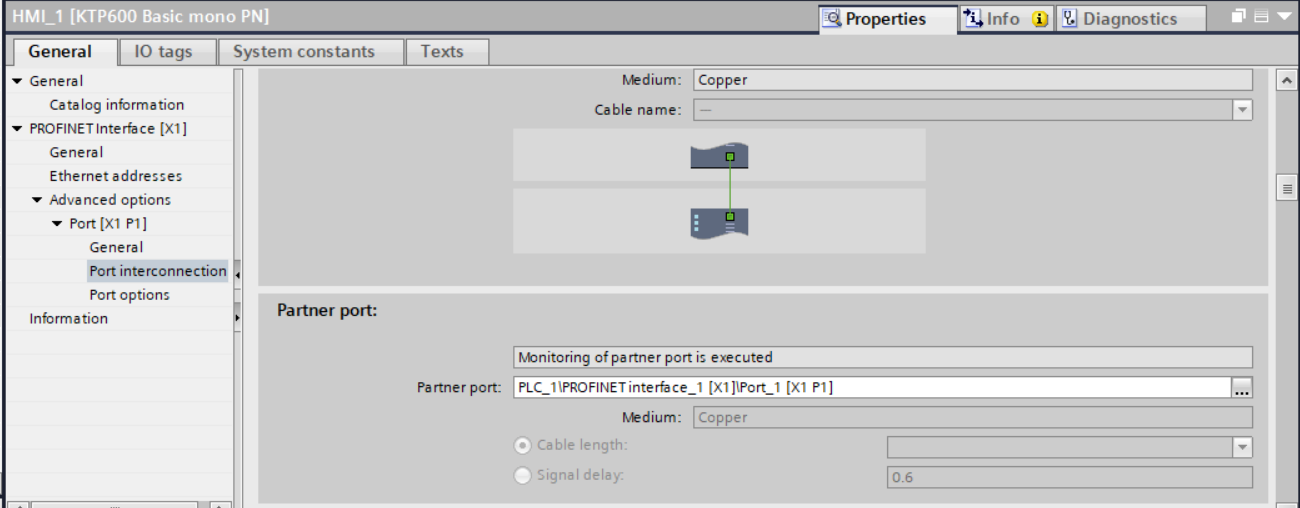
Task: Select Port options in the navigation tree
Action: [130, 295]
